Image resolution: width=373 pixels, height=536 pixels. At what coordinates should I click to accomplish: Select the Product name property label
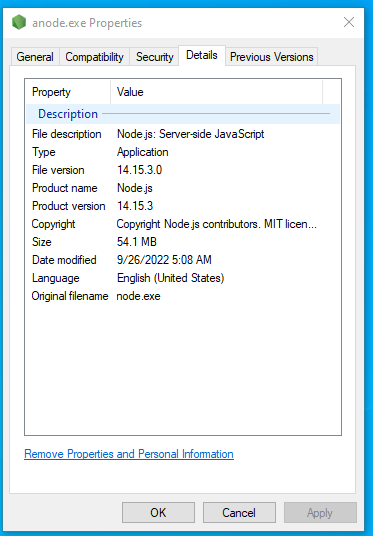(65, 188)
